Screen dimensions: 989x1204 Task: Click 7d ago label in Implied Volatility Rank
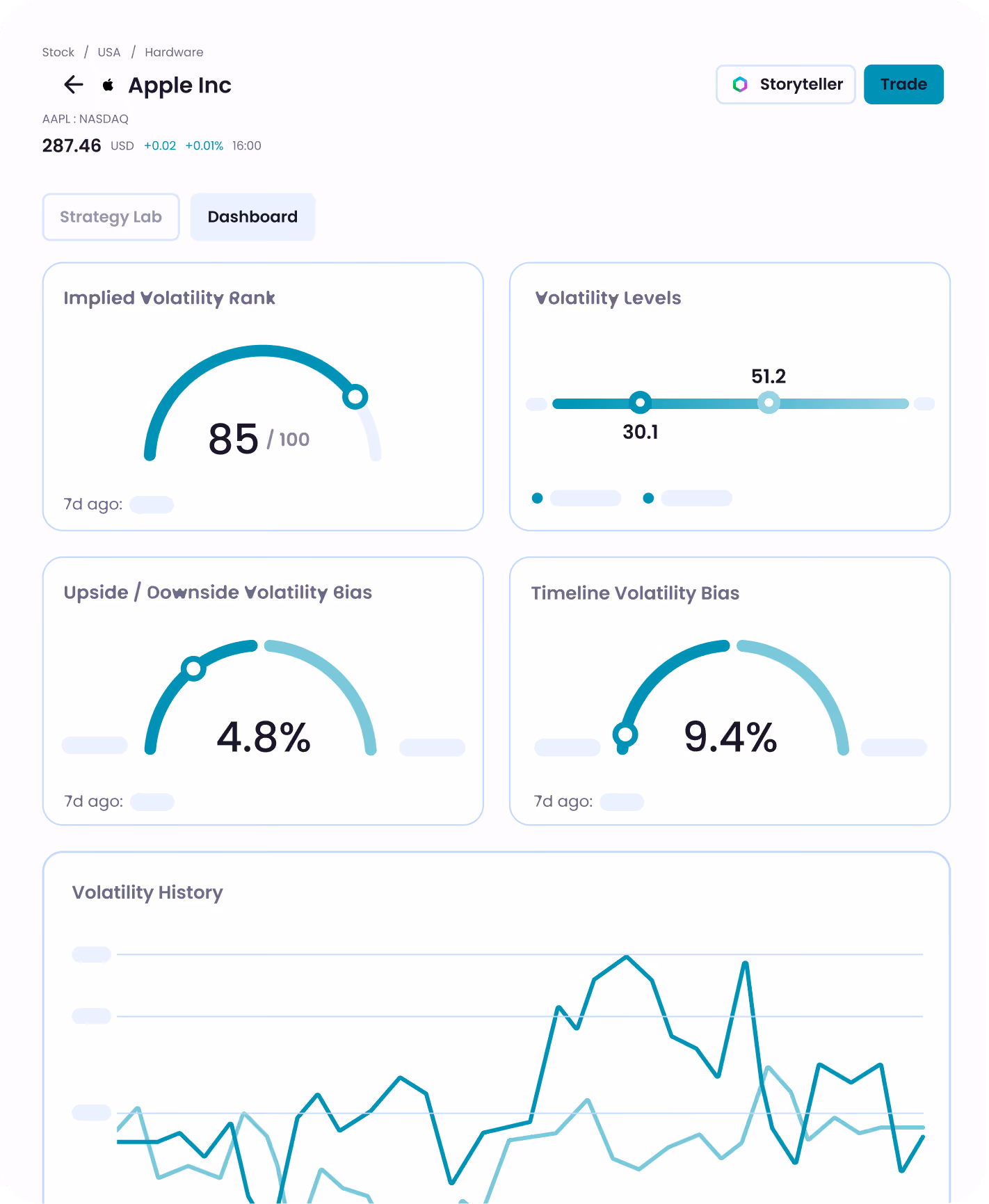click(x=93, y=504)
